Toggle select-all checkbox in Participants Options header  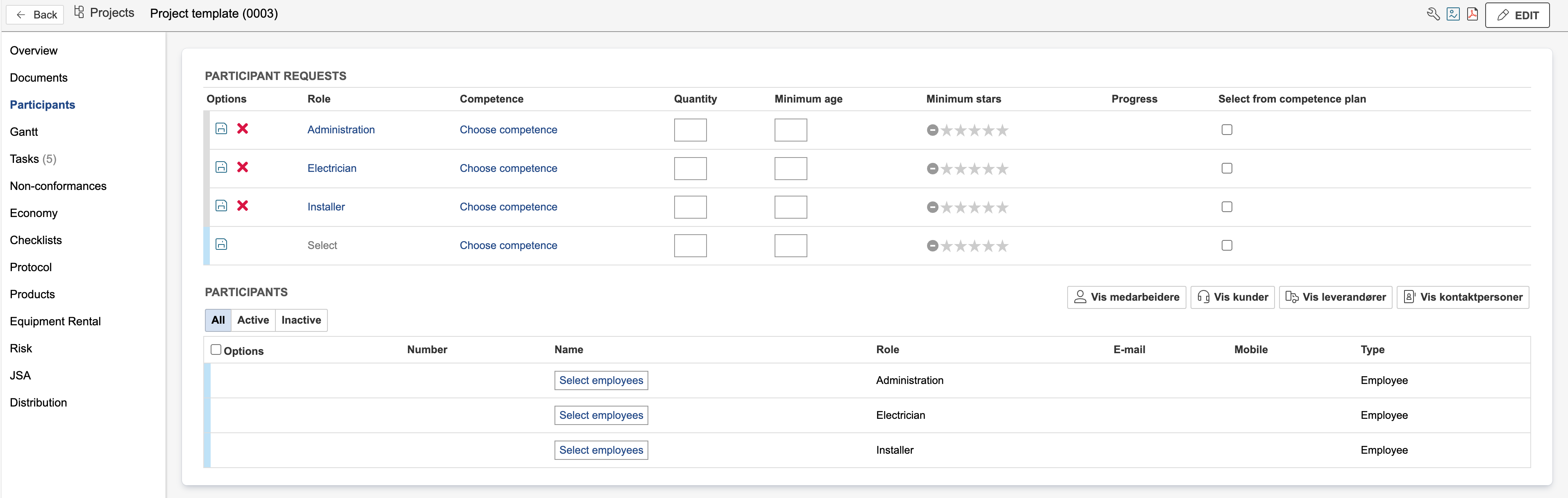pyautogui.click(x=216, y=349)
